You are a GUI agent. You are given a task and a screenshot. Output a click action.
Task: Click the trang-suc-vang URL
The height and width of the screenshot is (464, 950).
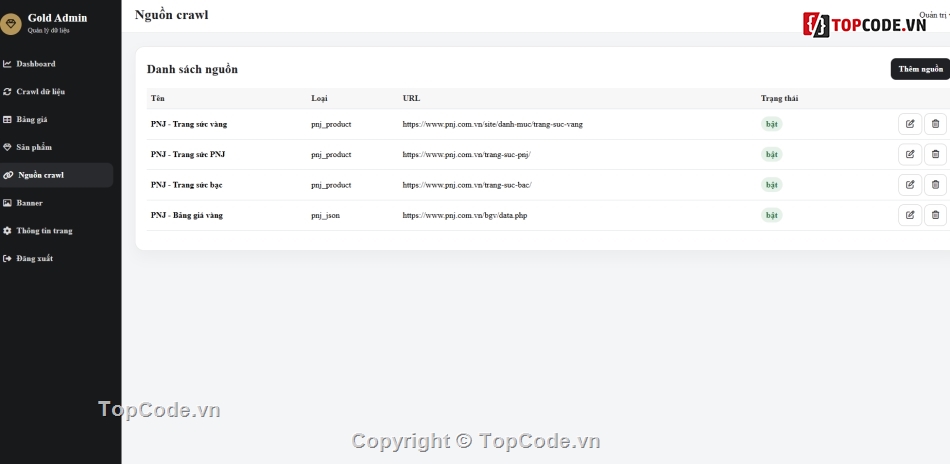point(493,124)
